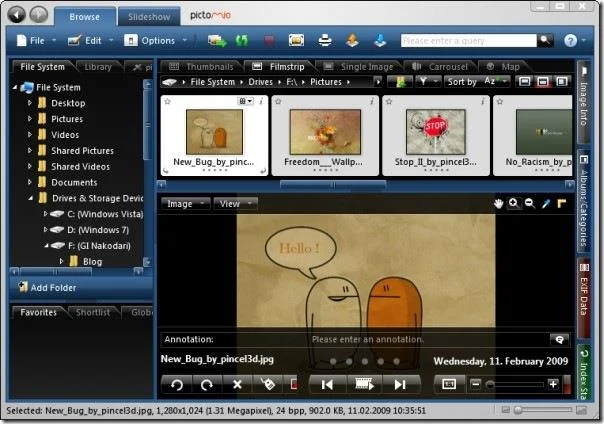
Task: Toggle the star on Stop_II thumbnail
Action: [389, 101]
